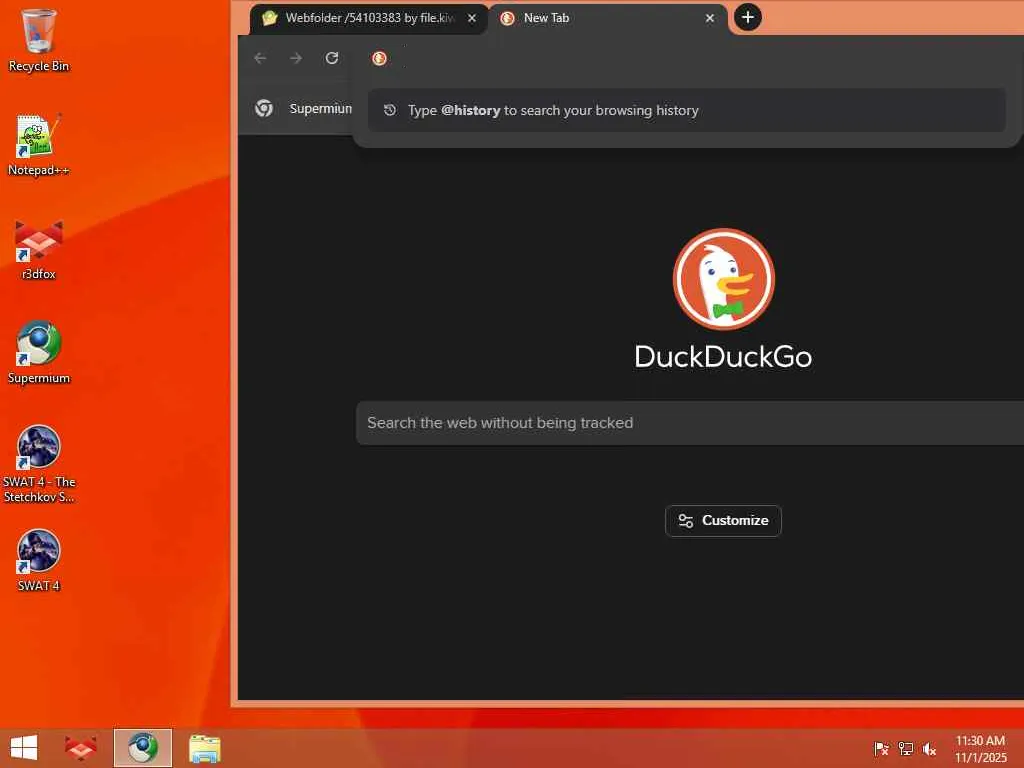Reload the current browser page
This screenshot has width=1024, height=768.
[332, 58]
